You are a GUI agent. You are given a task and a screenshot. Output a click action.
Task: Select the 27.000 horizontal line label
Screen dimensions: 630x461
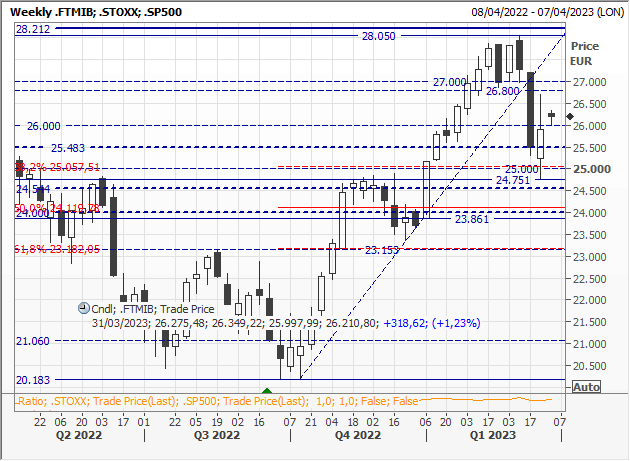449,81
